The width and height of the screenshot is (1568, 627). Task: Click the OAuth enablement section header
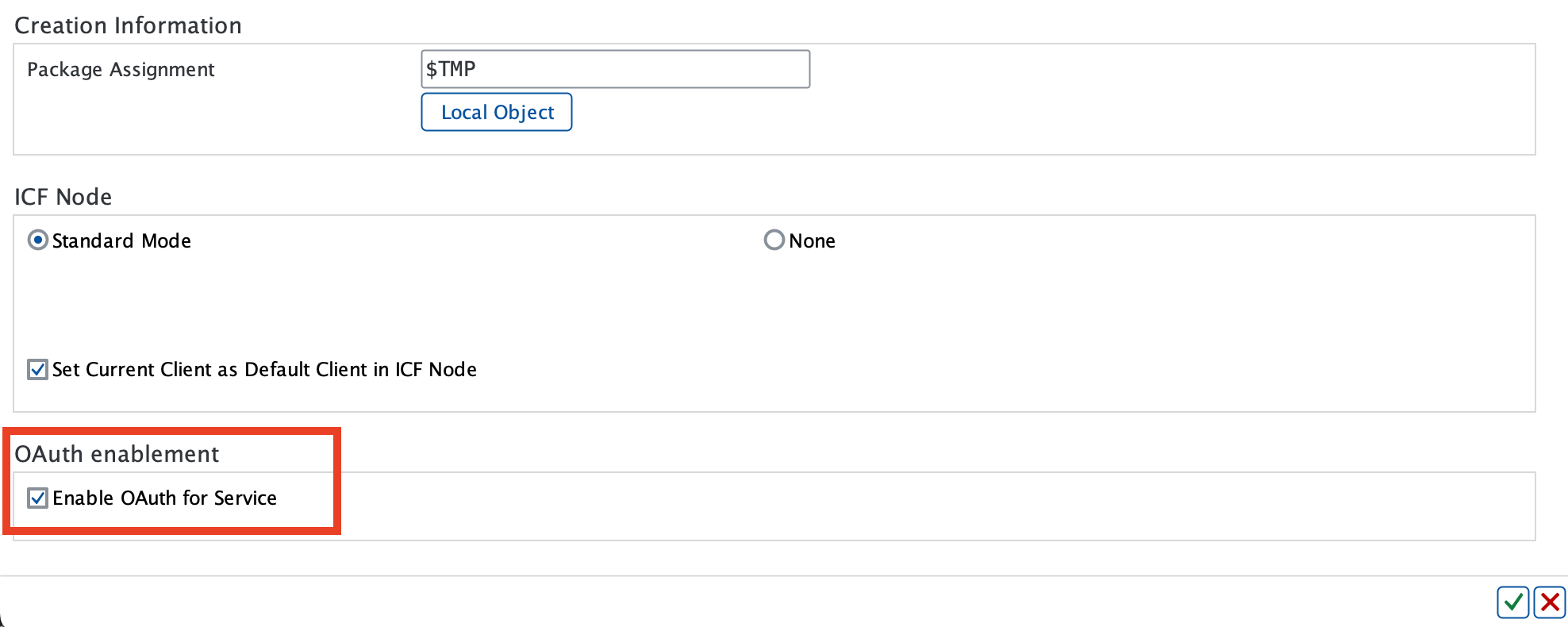pos(117,454)
